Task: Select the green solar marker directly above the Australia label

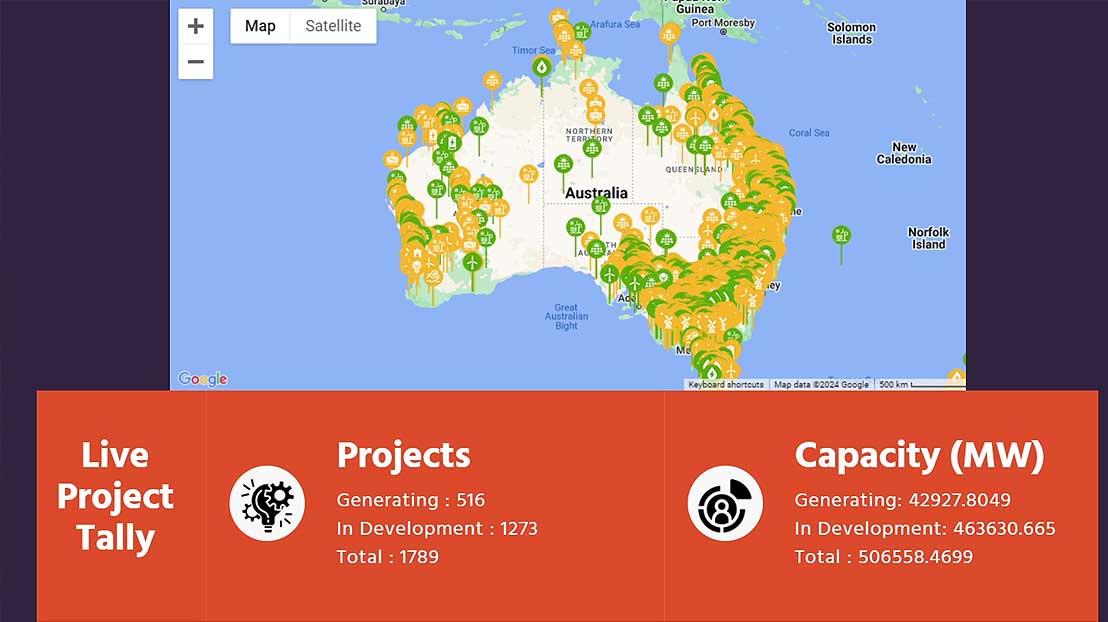Action: (563, 165)
